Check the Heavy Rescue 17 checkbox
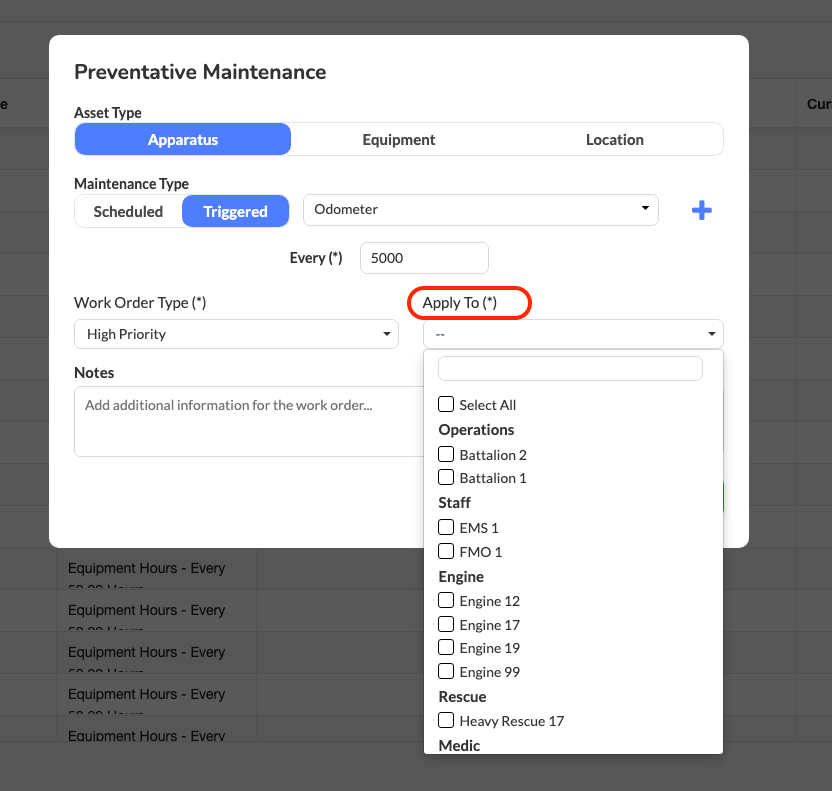The image size is (832, 791). click(446, 720)
